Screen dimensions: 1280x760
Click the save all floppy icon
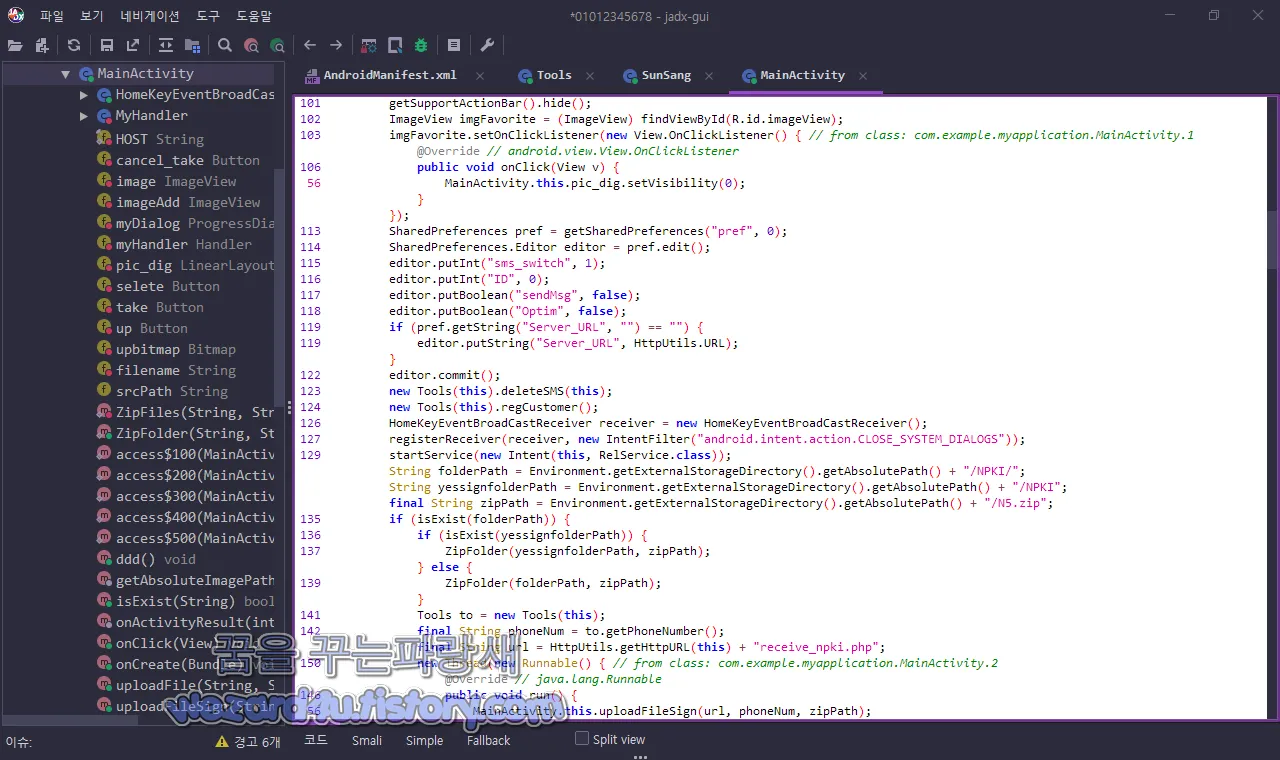(x=107, y=45)
